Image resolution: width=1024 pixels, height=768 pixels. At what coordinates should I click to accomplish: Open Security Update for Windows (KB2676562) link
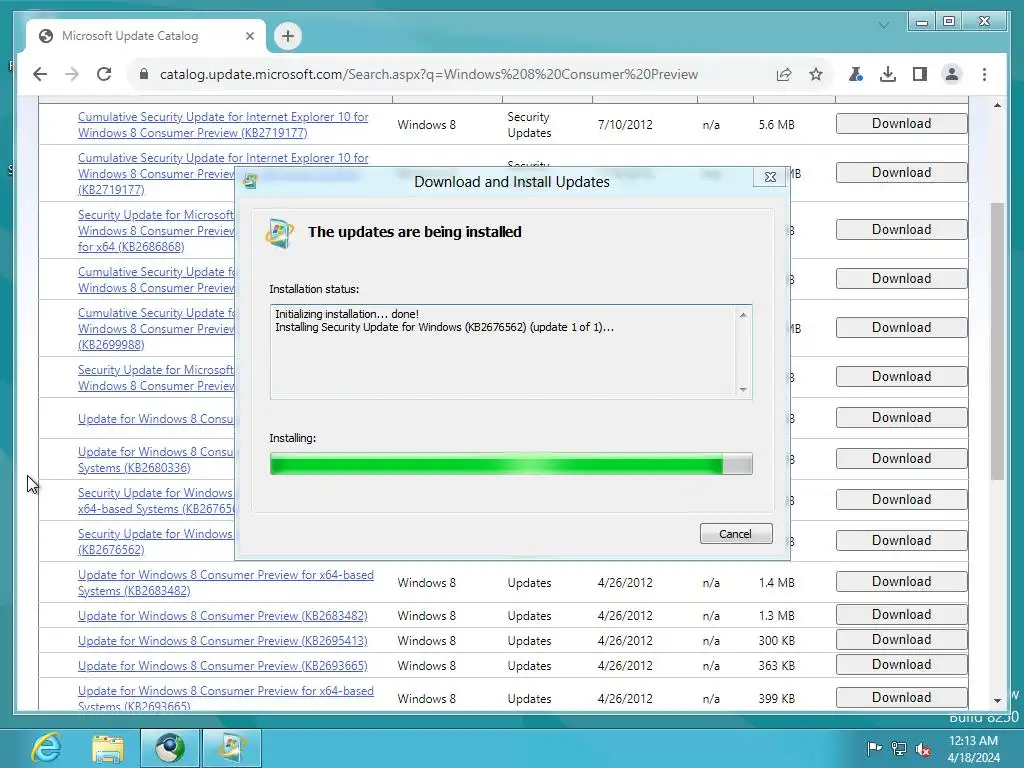point(155,541)
